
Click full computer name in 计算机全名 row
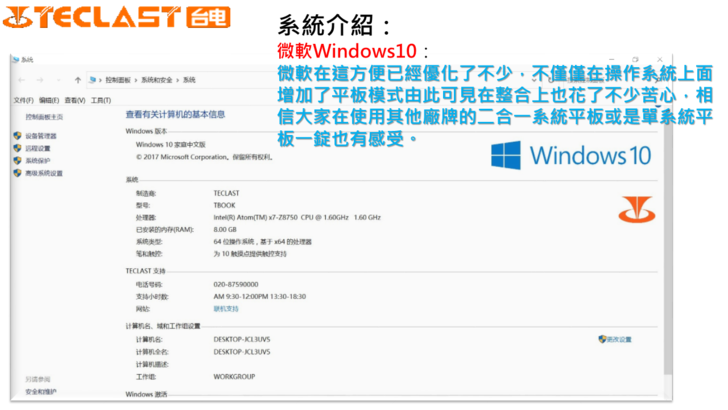242,352
